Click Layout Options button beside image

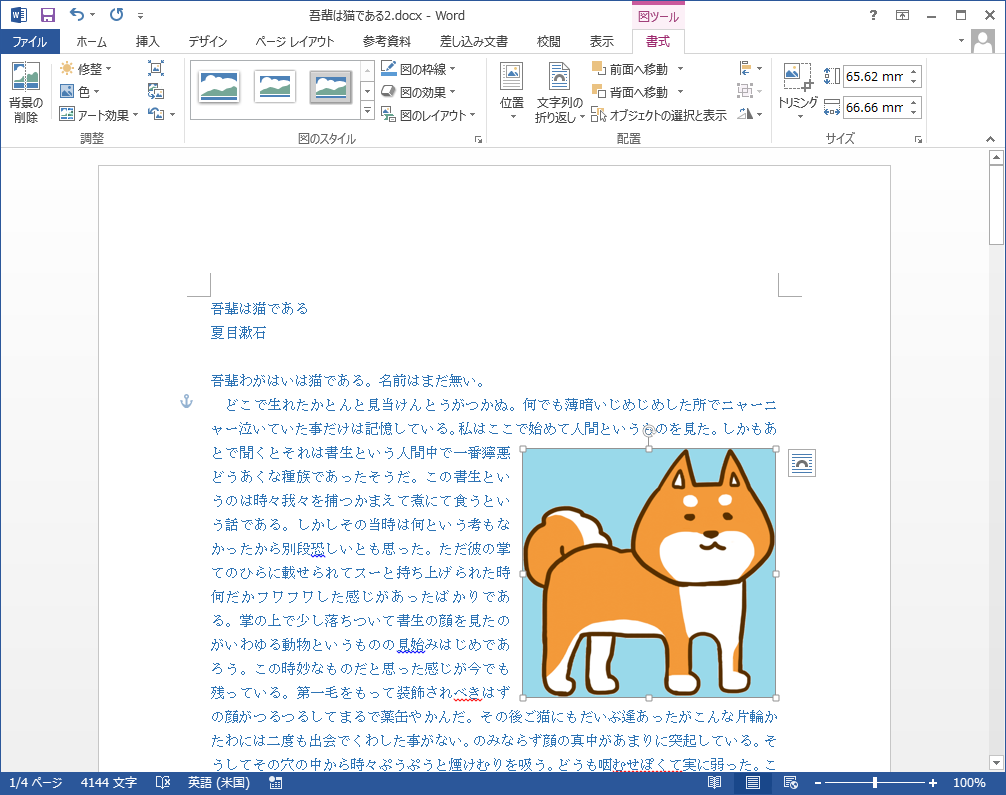click(802, 463)
